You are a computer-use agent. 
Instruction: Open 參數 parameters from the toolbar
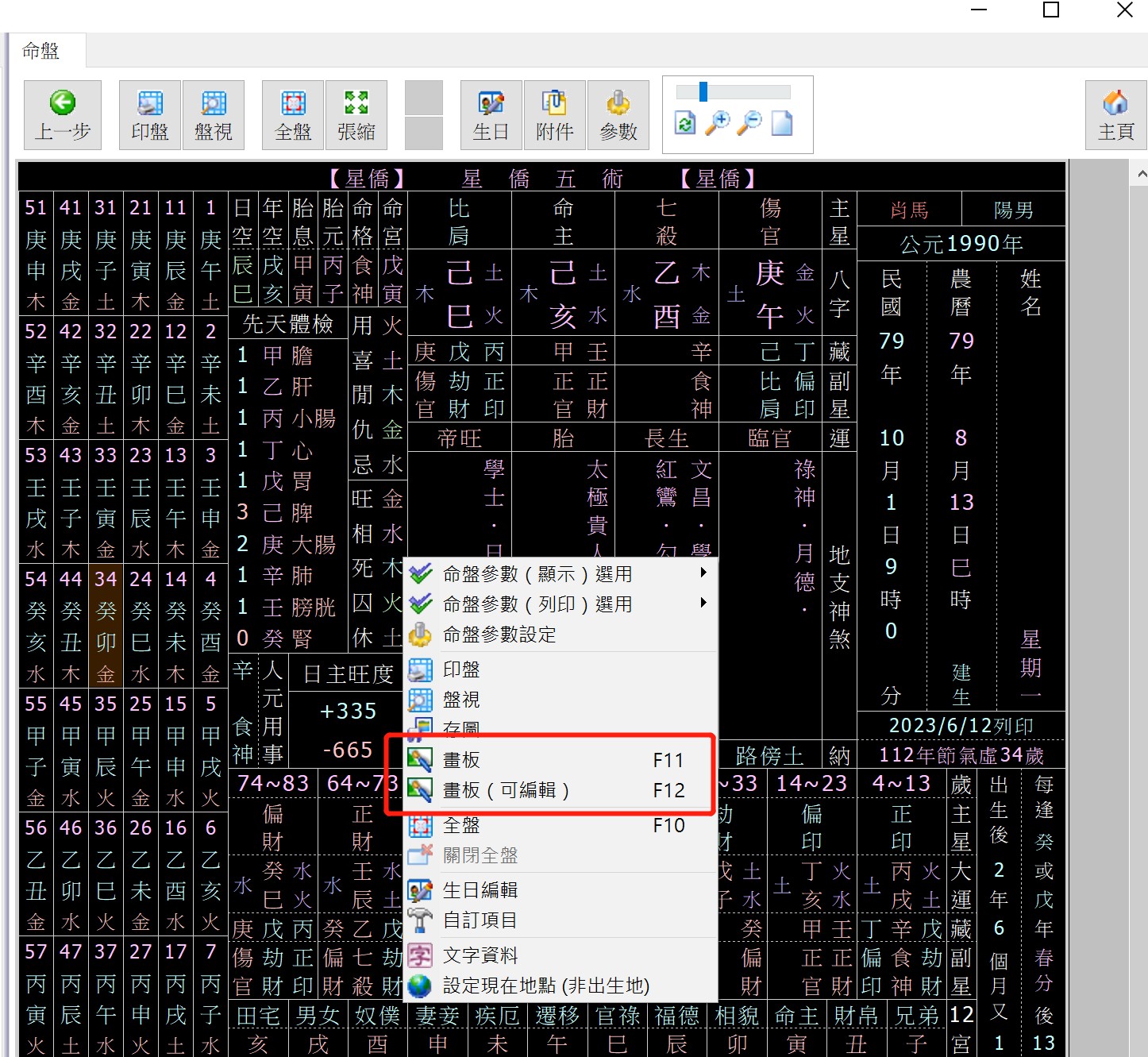pyautogui.click(x=618, y=115)
